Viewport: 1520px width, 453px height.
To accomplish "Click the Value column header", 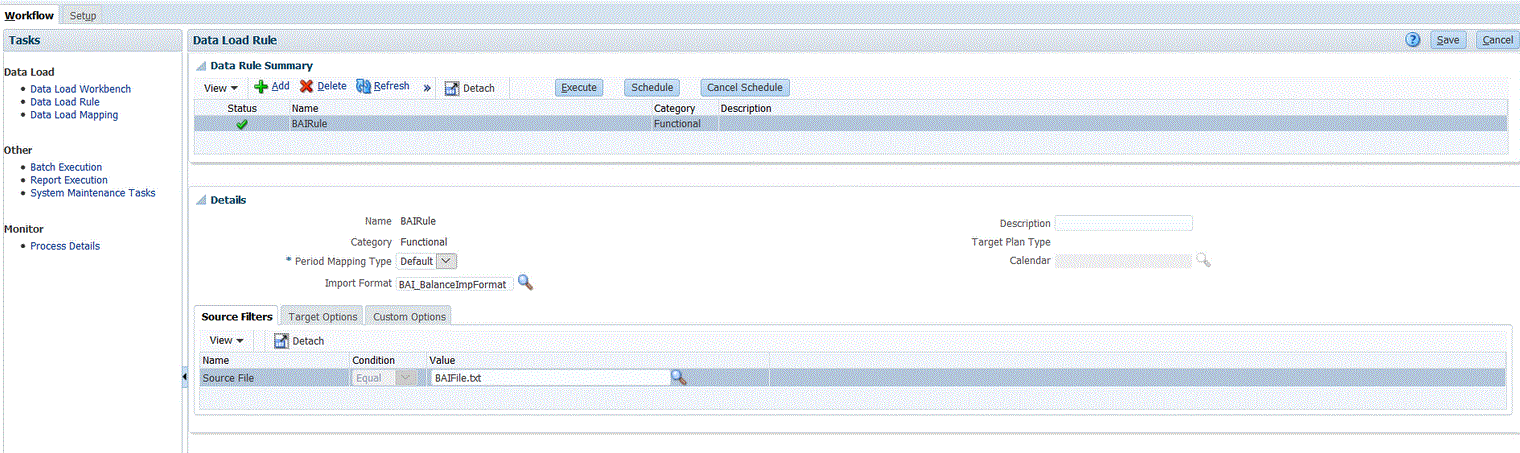I will (x=442, y=360).
